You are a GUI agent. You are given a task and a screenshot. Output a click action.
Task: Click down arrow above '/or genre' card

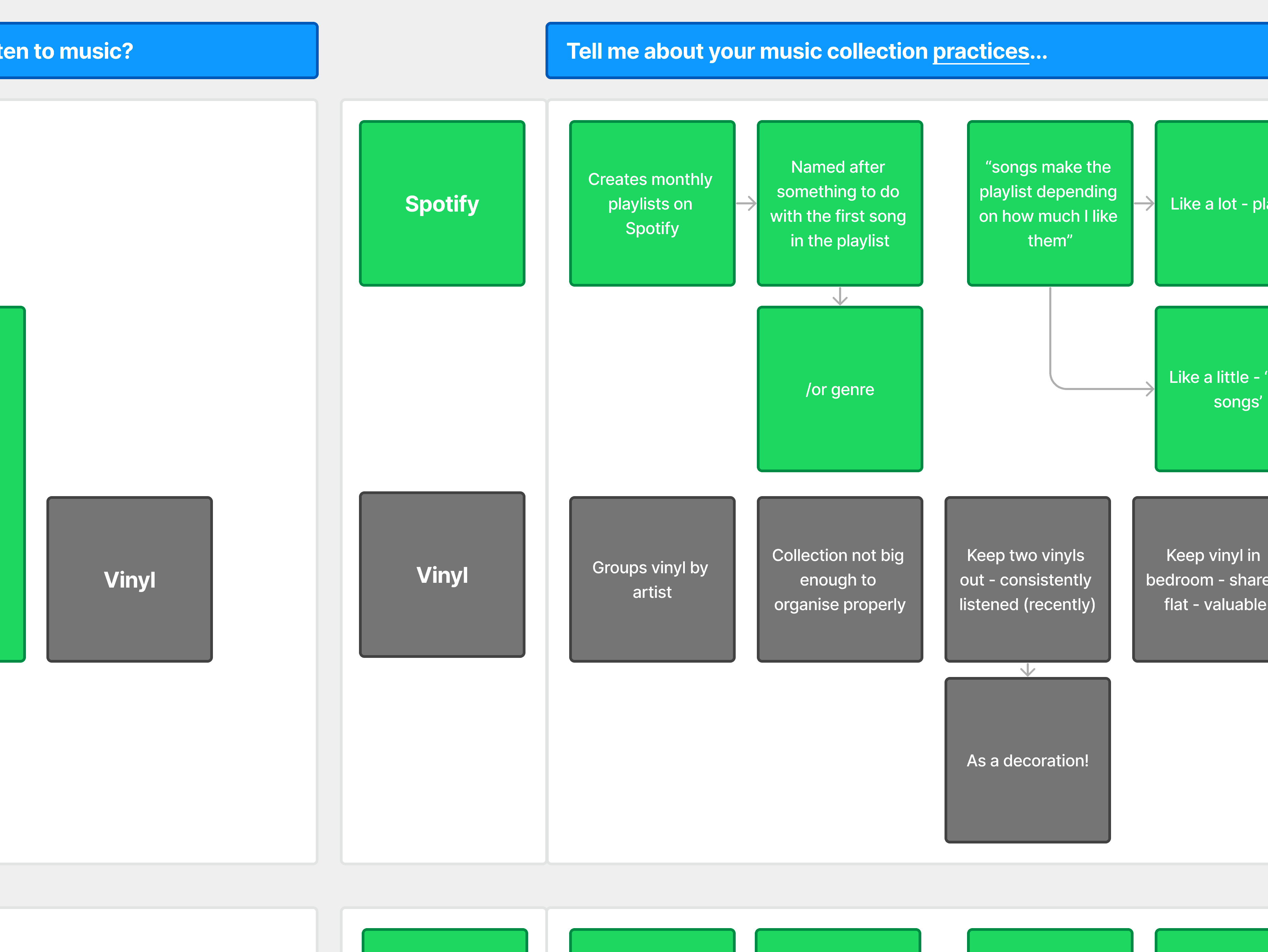click(840, 296)
